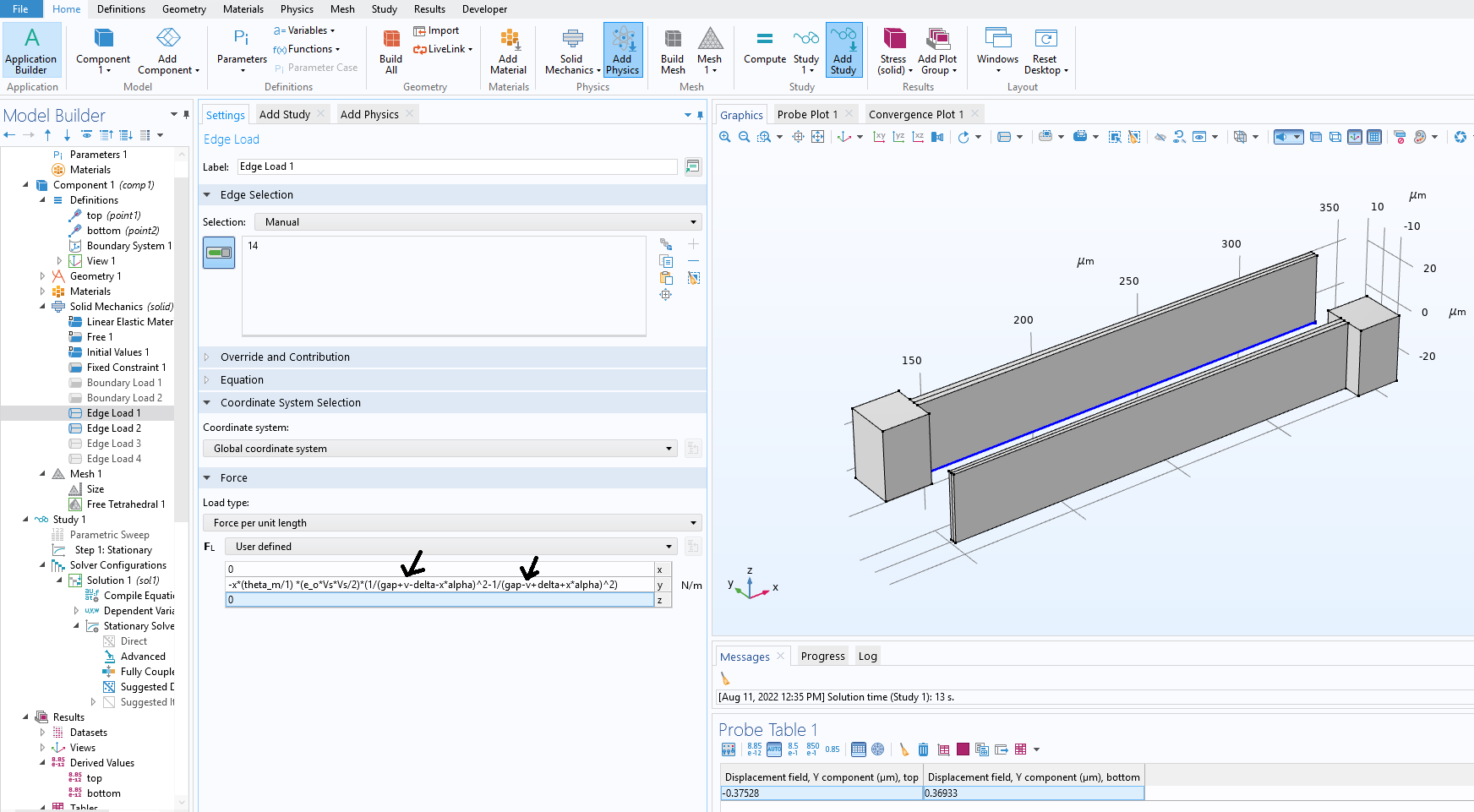1474x812 pixels.
Task: Click the Label text field
Action: click(456, 167)
